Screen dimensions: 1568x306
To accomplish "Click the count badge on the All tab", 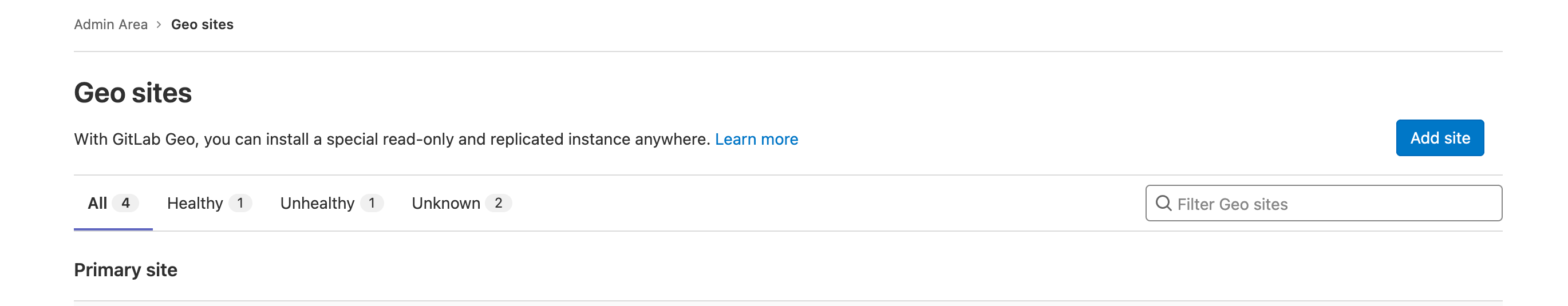I will click(125, 203).
